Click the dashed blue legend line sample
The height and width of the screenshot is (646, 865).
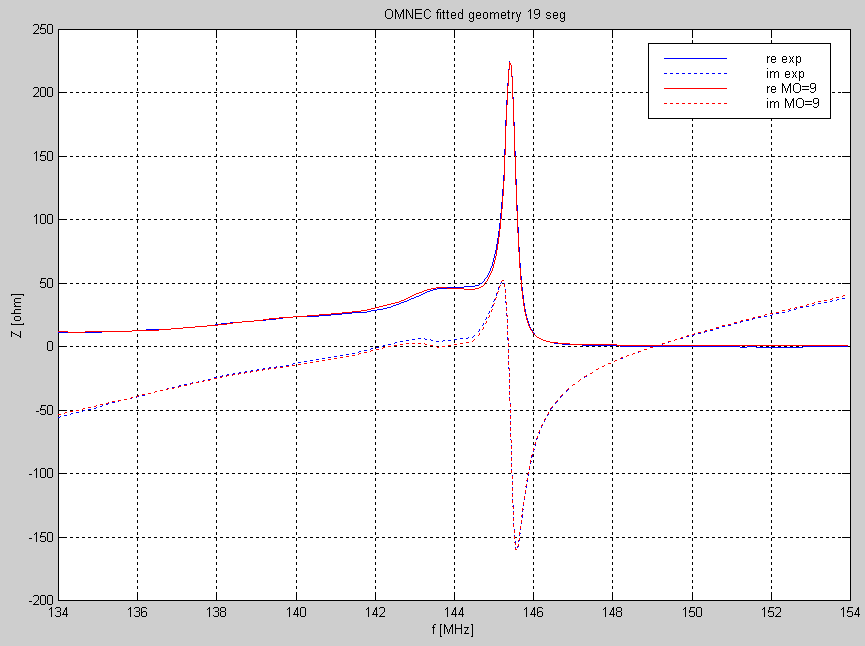coord(695,73)
